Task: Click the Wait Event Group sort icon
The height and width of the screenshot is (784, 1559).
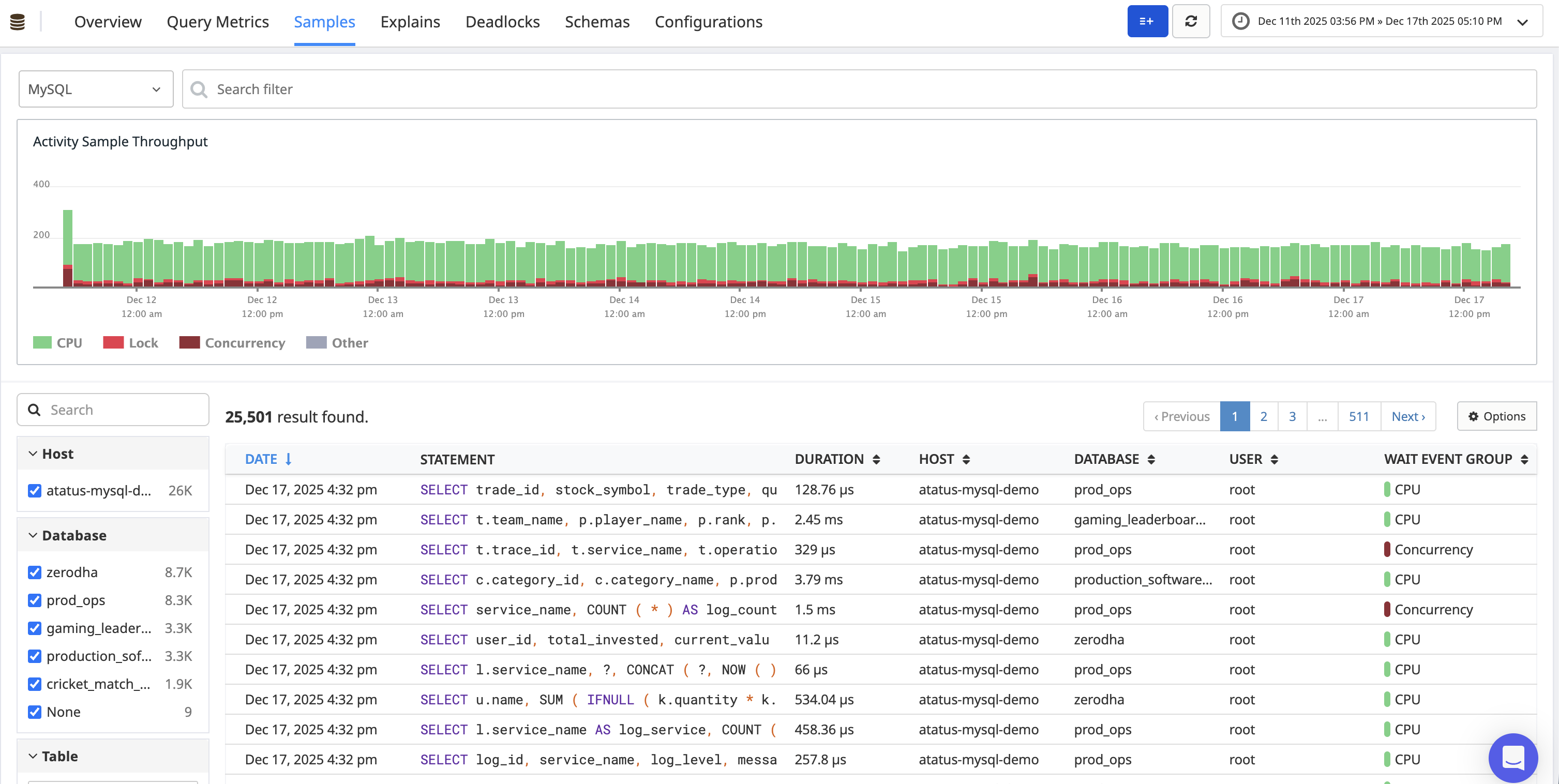Action: [1524, 459]
